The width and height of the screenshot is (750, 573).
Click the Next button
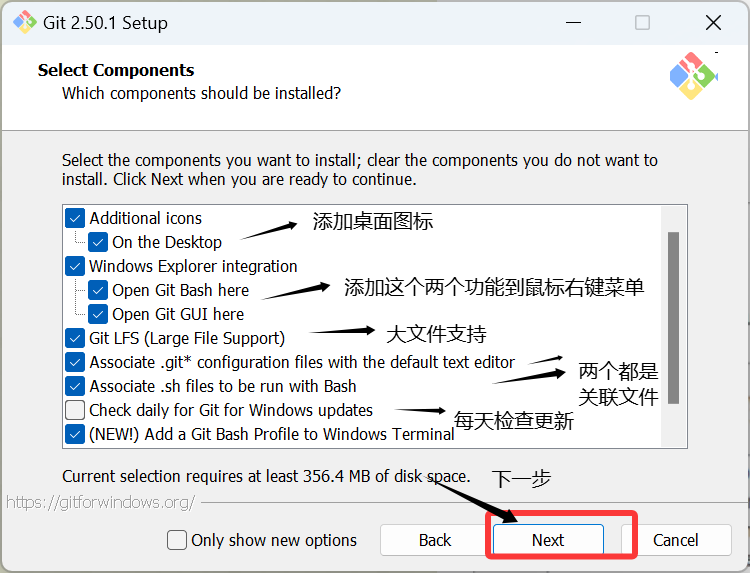547,540
